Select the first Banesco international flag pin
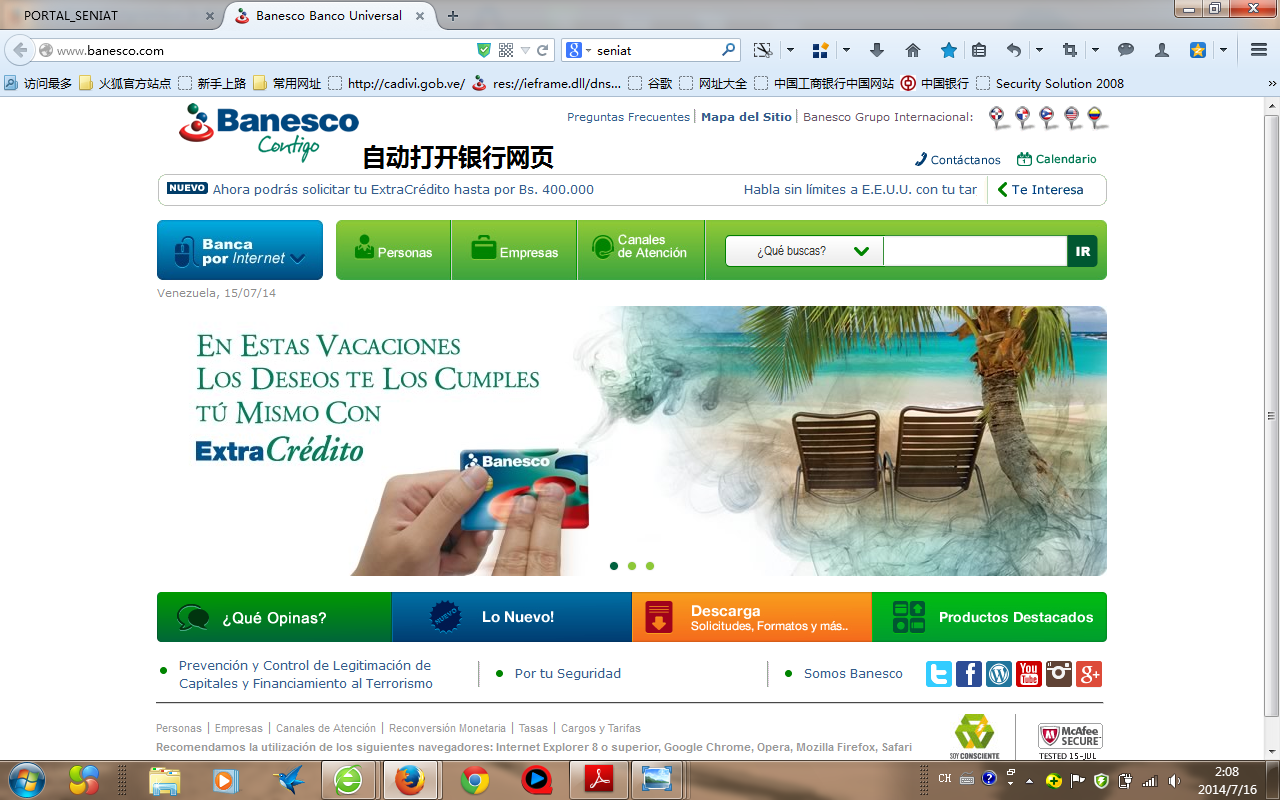 click(x=997, y=118)
